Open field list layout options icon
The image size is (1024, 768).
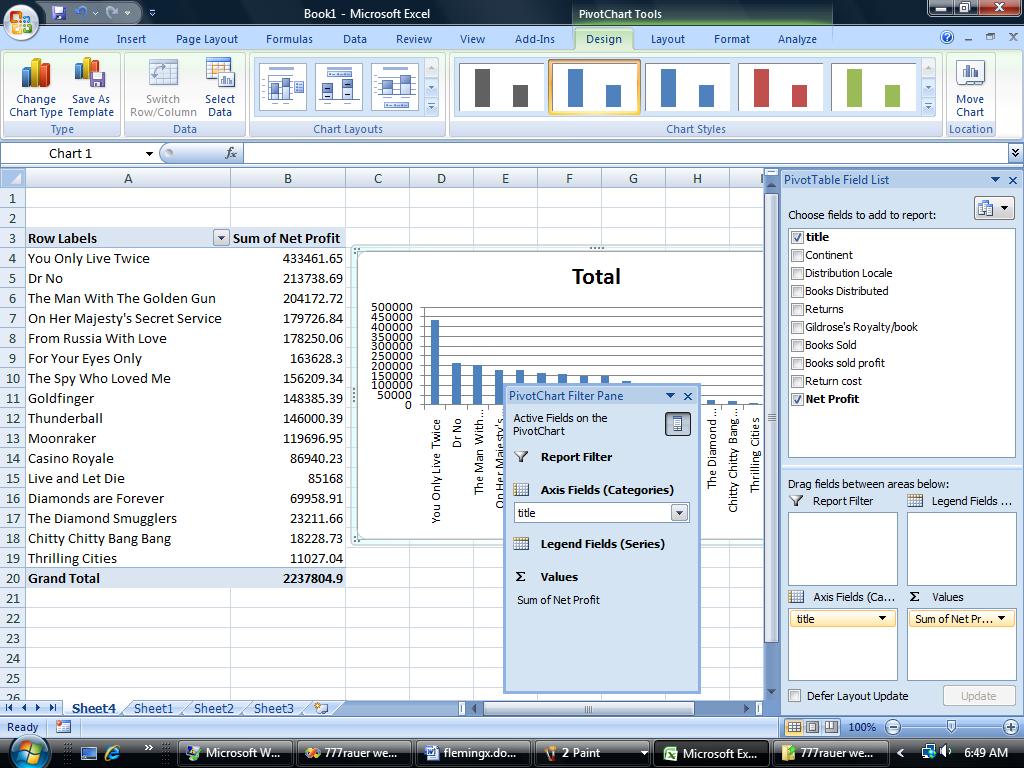tap(993, 208)
